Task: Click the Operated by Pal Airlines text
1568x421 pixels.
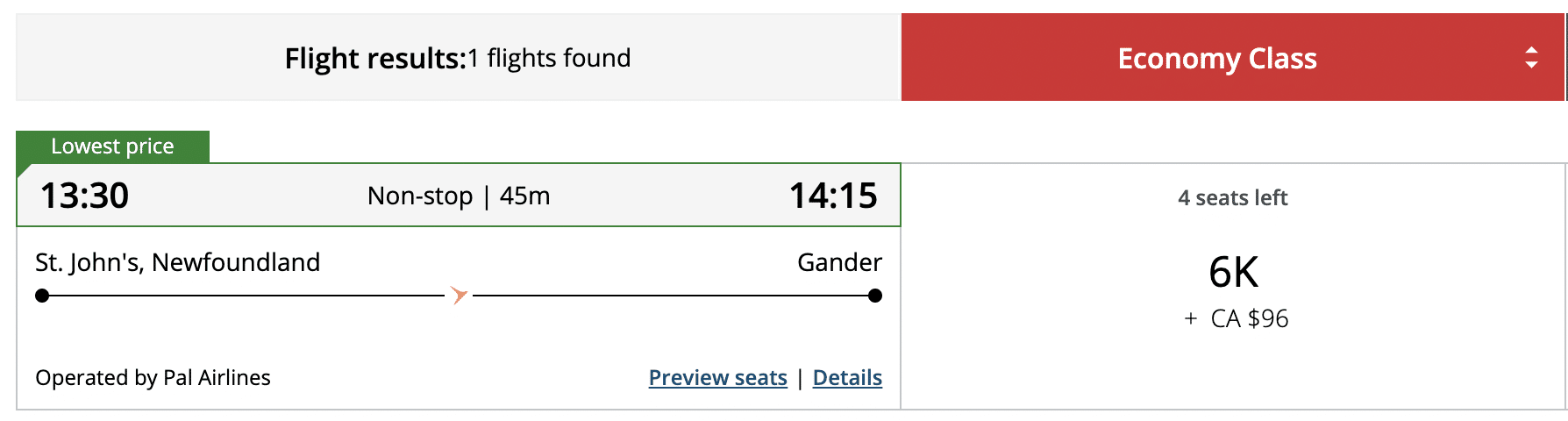Action: point(153,377)
